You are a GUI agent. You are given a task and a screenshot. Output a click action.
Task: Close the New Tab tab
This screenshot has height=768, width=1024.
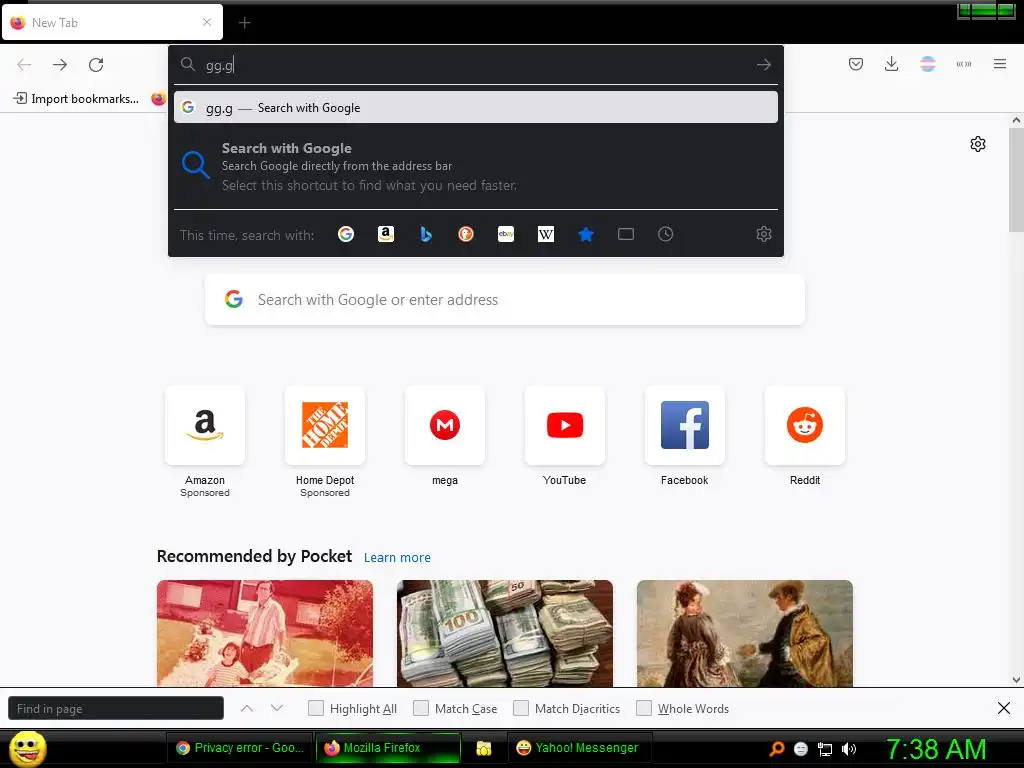click(207, 22)
